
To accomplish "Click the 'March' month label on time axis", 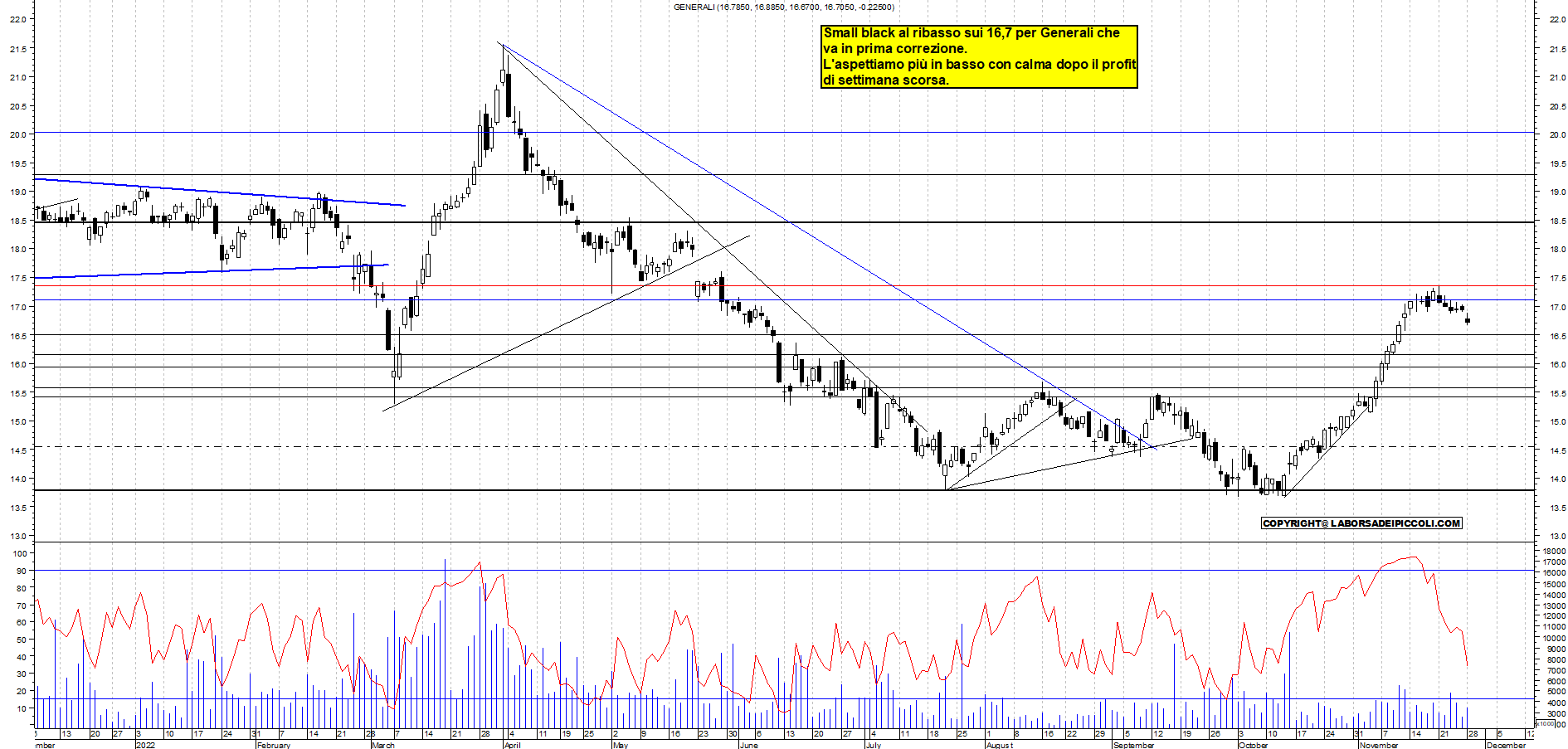I will pyautogui.click(x=383, y=745).
